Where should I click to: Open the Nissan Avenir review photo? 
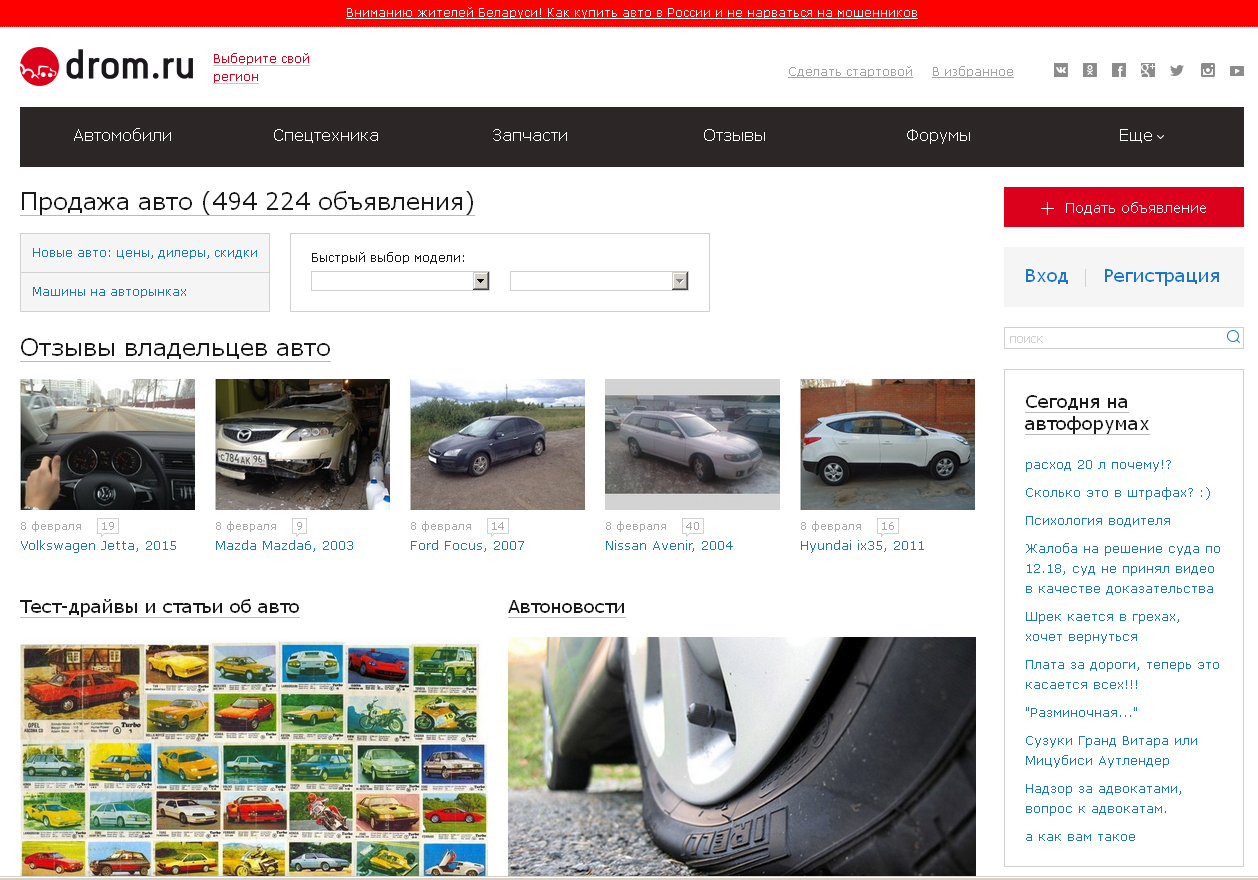click(x=692, y=444)
